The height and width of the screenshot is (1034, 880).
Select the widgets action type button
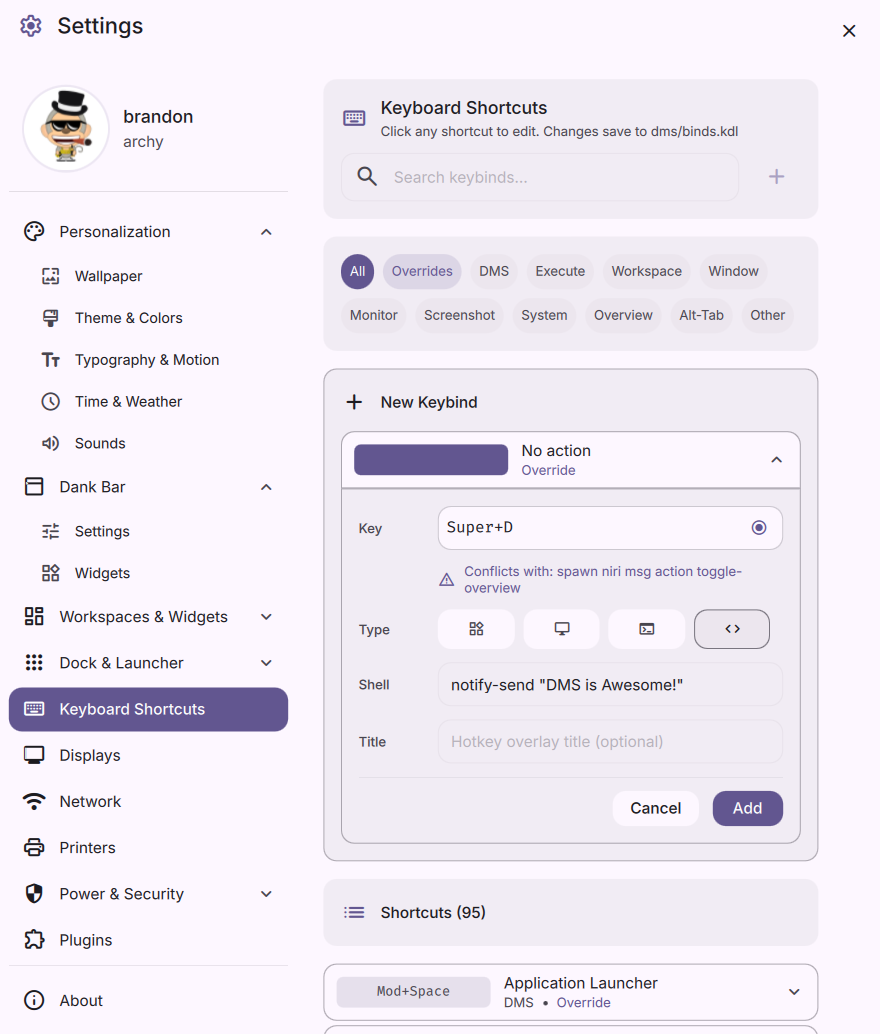(x=476, y=629)
